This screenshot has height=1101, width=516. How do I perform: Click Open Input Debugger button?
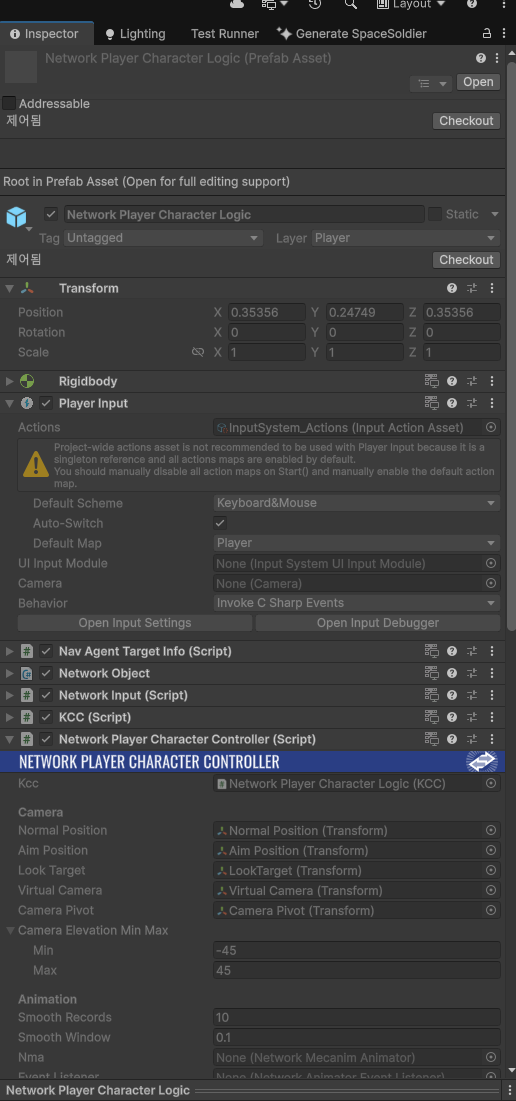(x=378, y=623)
